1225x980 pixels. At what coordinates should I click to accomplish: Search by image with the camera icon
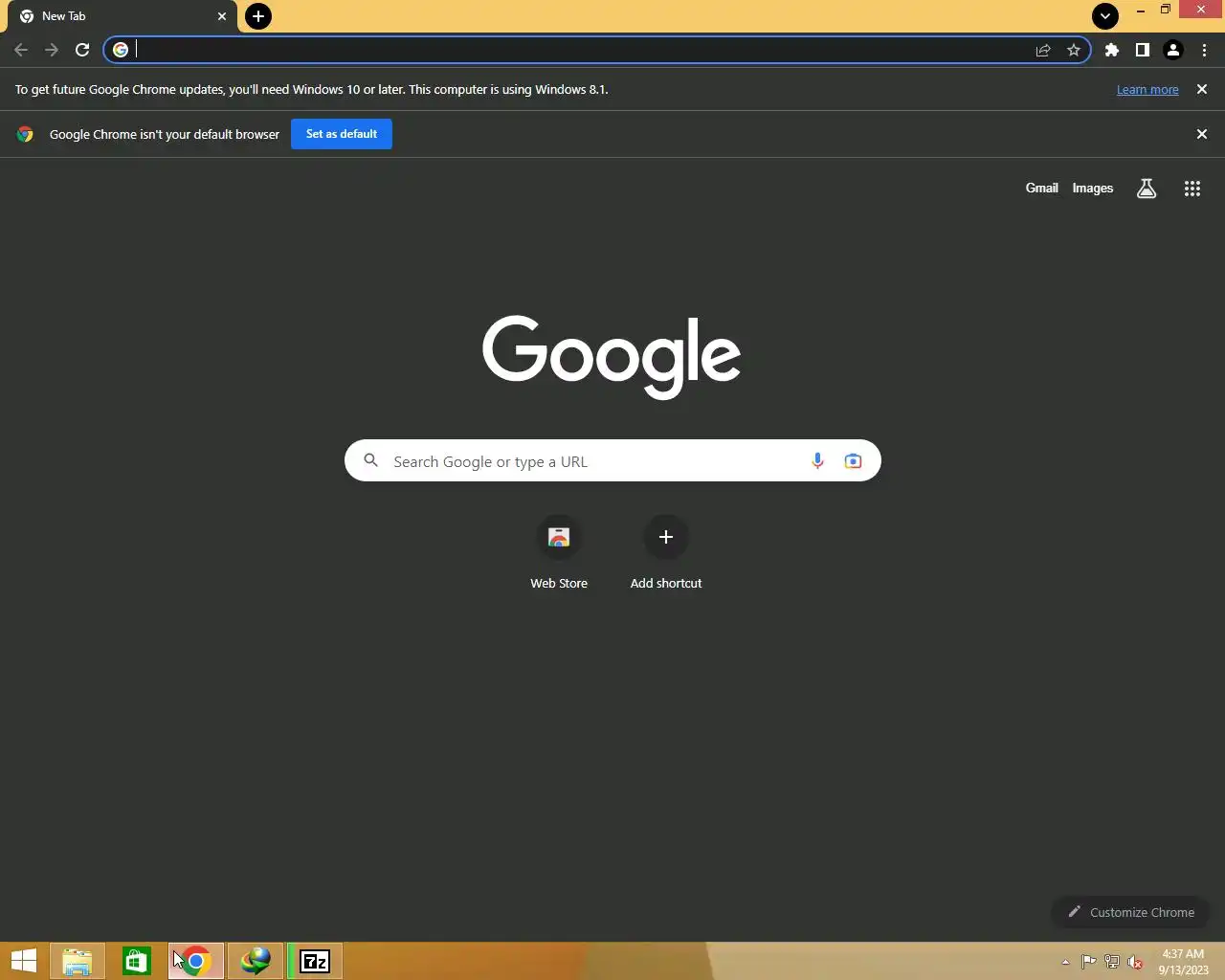[x=853, y=461]
